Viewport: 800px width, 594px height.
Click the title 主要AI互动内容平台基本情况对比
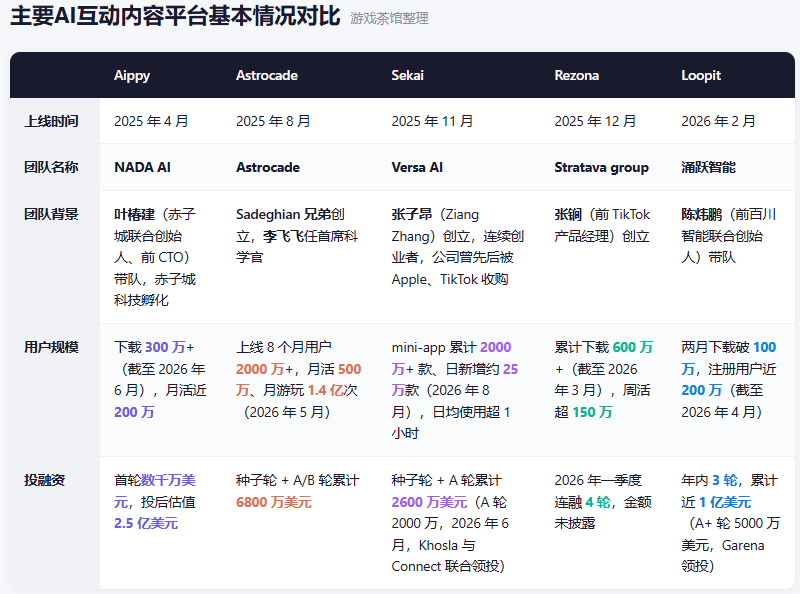pyautogui.click(x=175, y=16)
